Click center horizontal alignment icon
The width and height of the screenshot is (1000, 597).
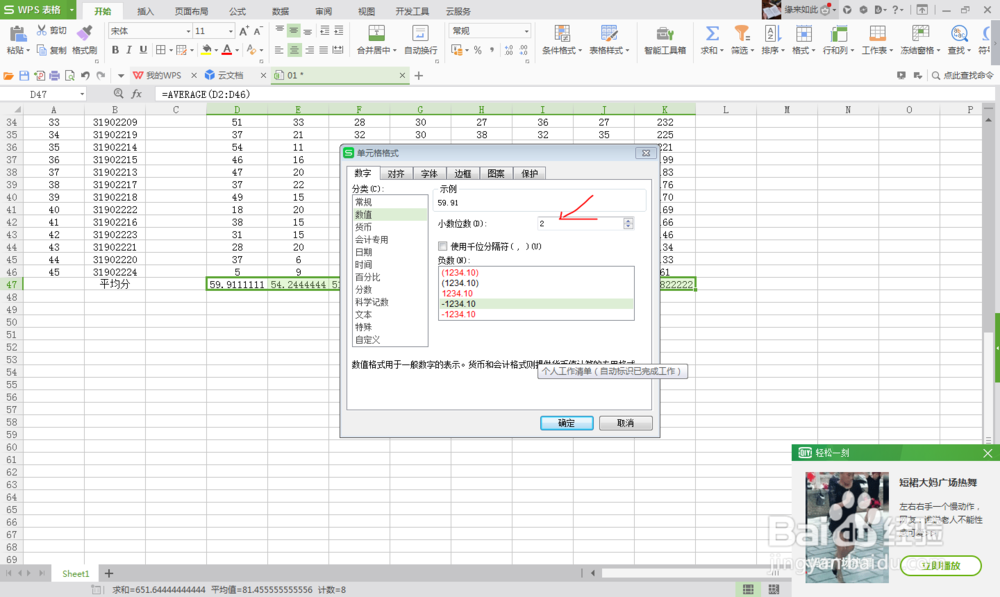click(x=294, y=50)
